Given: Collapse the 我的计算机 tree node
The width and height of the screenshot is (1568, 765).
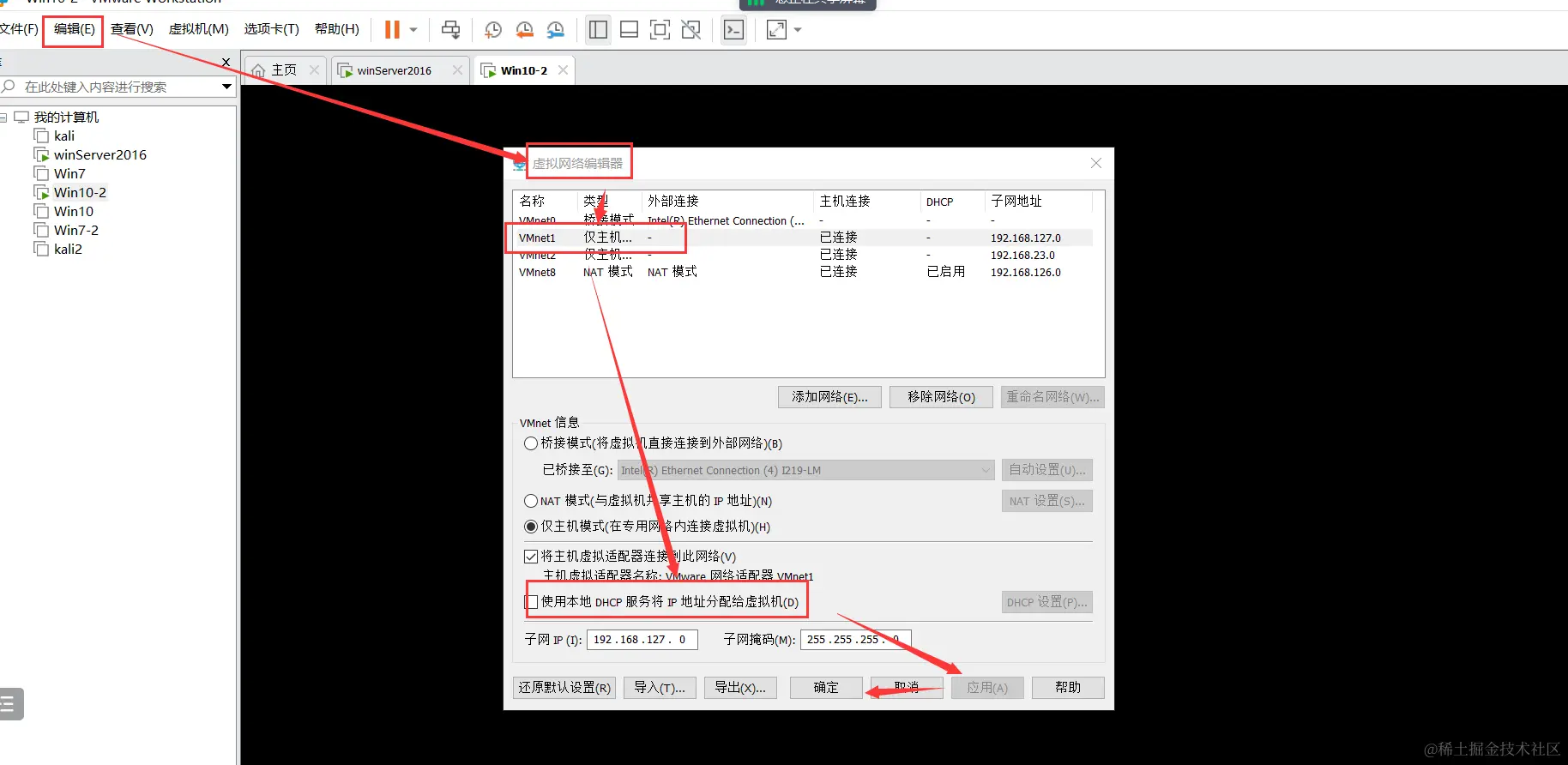Looking at the screenshot, I should (x=3, y=117).
